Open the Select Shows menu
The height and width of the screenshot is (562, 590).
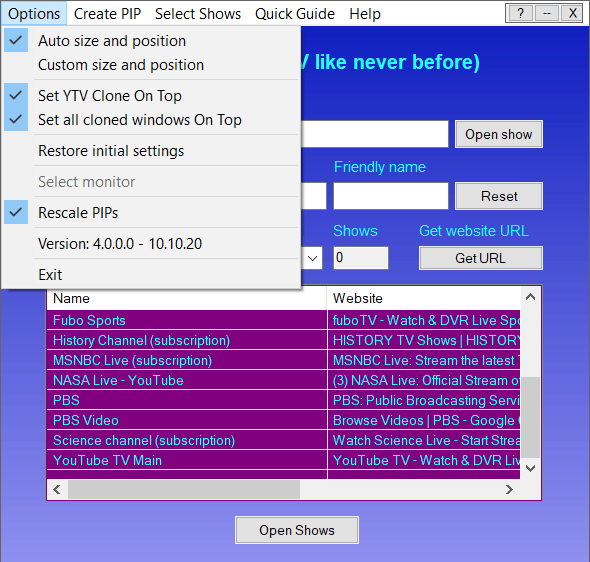198,14
